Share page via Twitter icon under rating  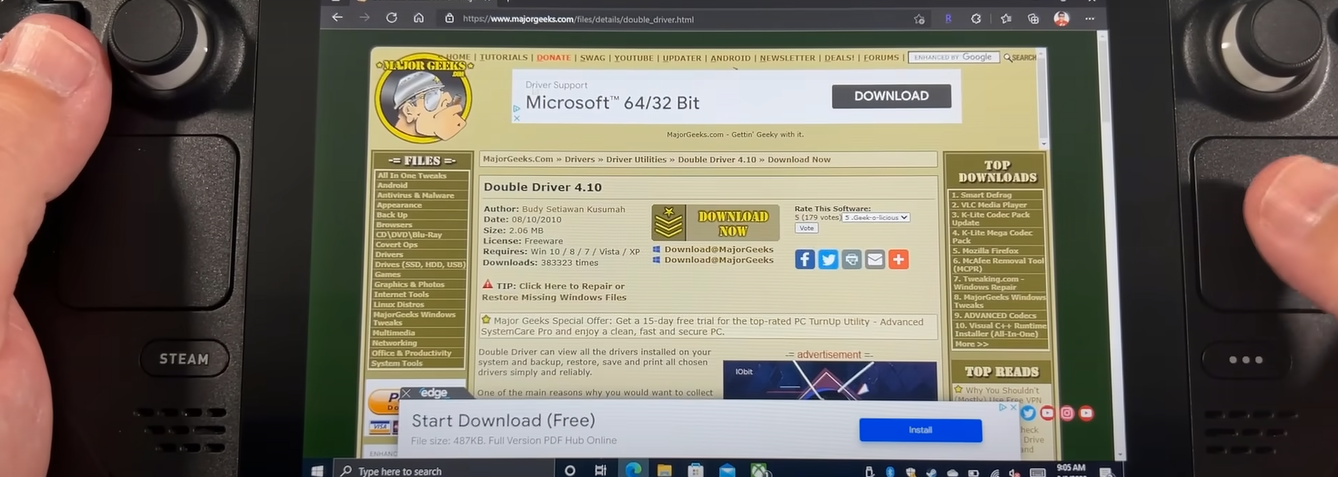click(x=828, y=259)
